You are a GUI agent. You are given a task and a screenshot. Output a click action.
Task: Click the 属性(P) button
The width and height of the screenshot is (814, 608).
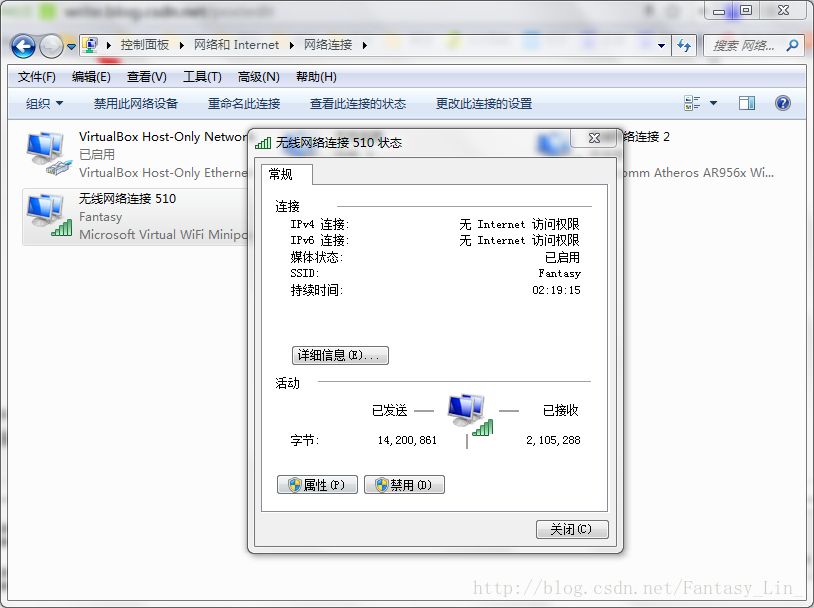tap(317, 484)
